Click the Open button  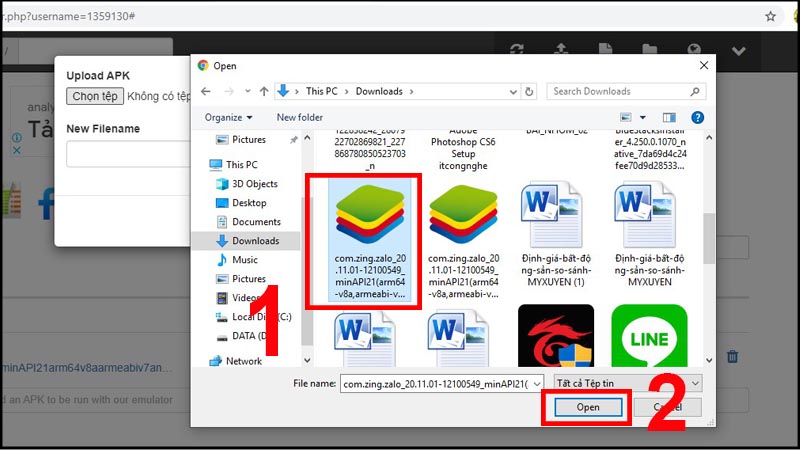(x=588, y=407)
